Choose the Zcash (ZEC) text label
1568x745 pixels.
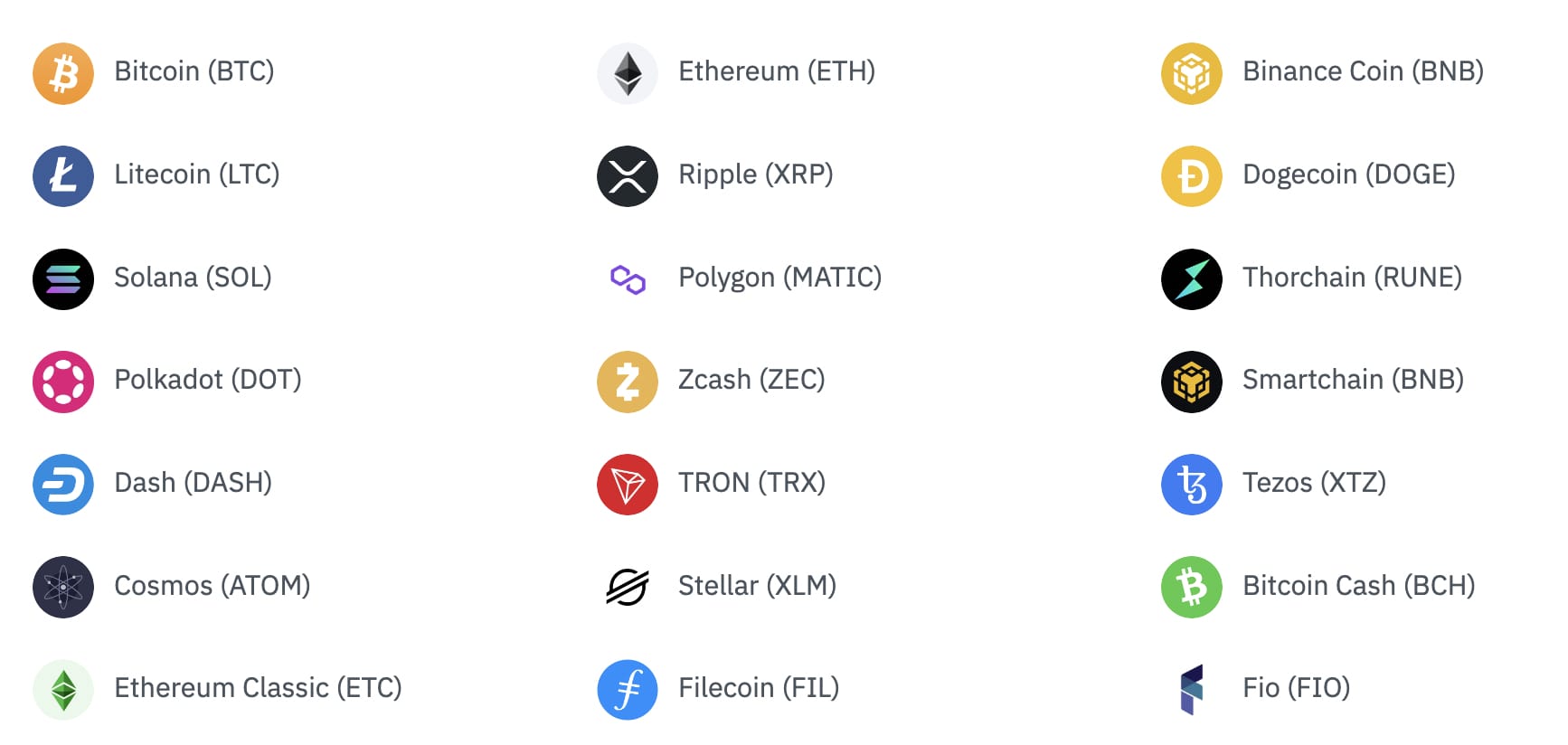point(751,380)
